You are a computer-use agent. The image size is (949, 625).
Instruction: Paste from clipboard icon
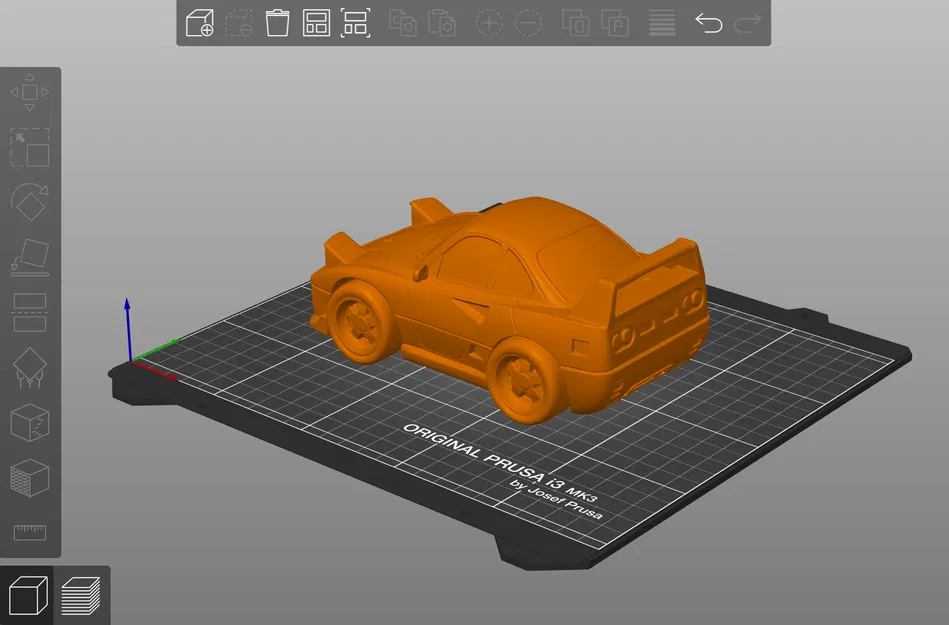tap(442, 23)
